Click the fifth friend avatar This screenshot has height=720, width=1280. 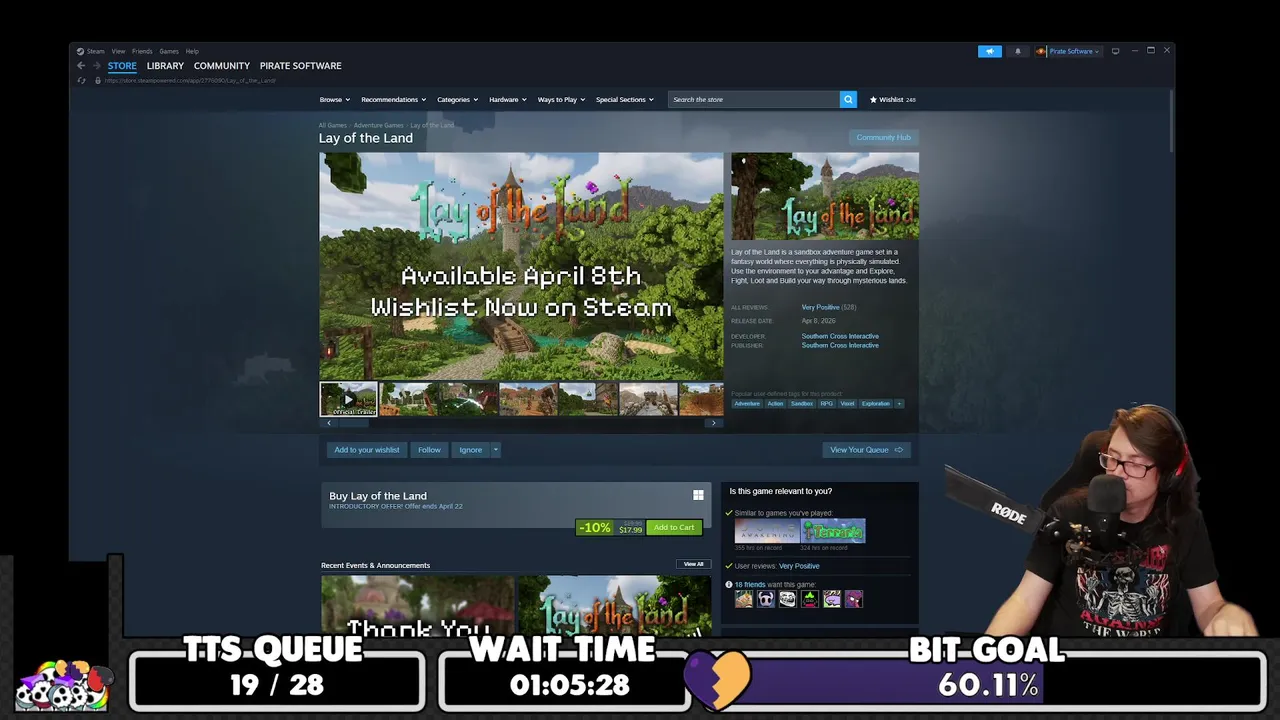click(831, 599)
